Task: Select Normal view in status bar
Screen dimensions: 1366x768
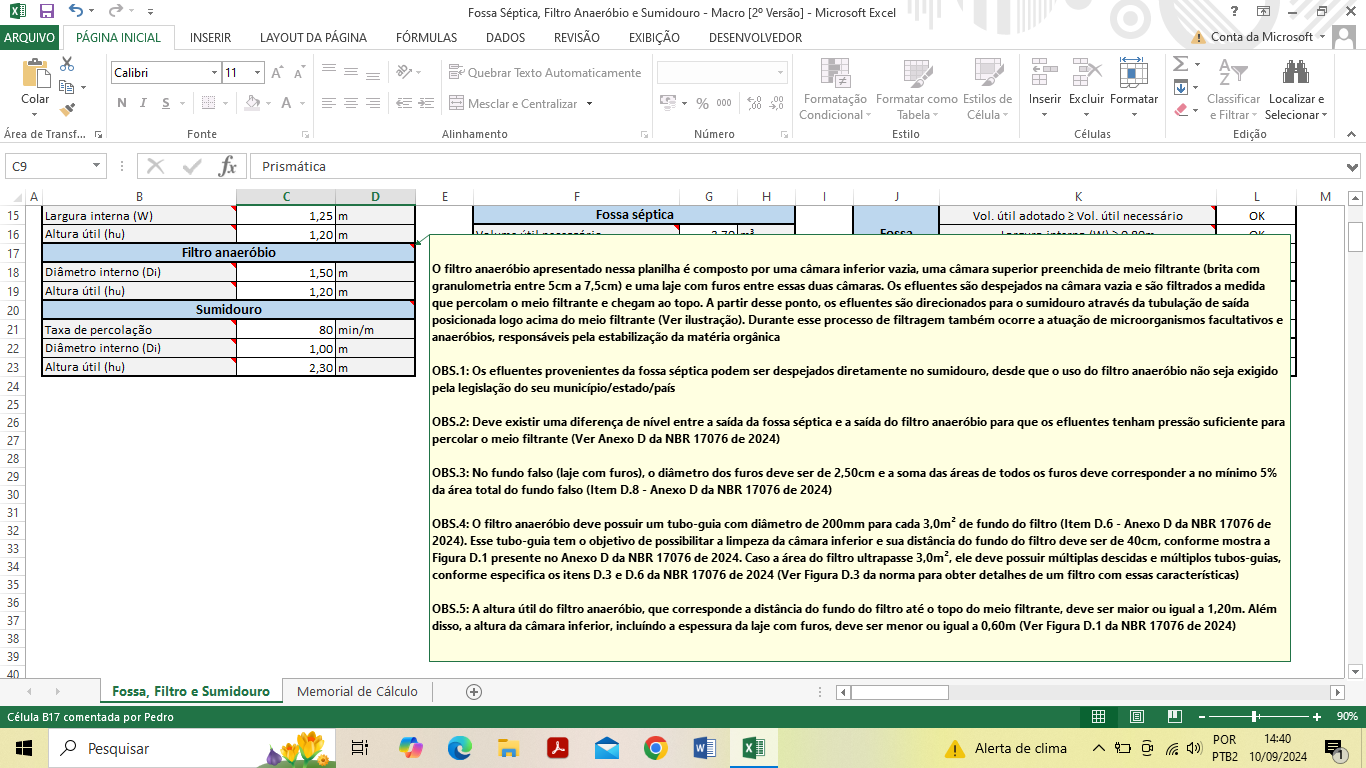Action: [x=1098, y=717]
